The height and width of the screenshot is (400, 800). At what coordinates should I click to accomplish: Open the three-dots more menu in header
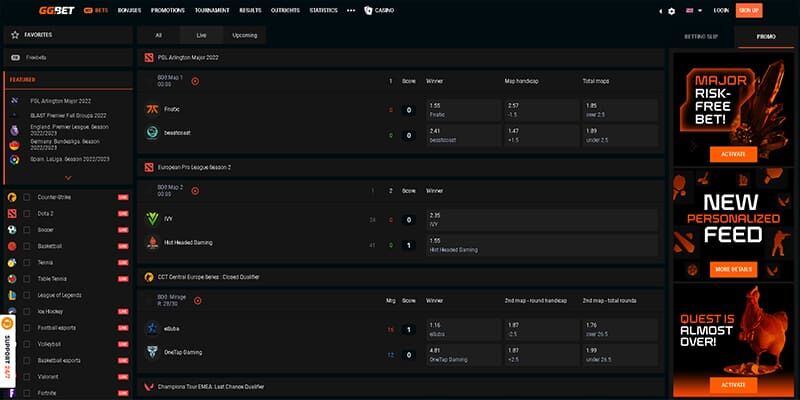[x=351, y=10]
